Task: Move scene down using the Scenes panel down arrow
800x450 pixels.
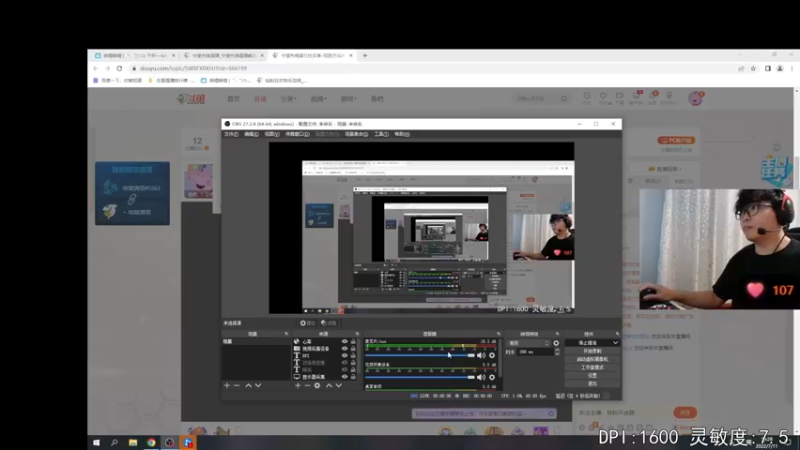Action: pyautogui.click(x=258, y=386)
